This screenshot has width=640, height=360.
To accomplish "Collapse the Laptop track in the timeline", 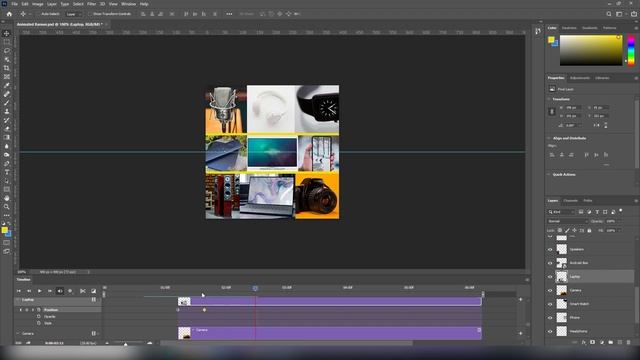I will coord(18,300).
